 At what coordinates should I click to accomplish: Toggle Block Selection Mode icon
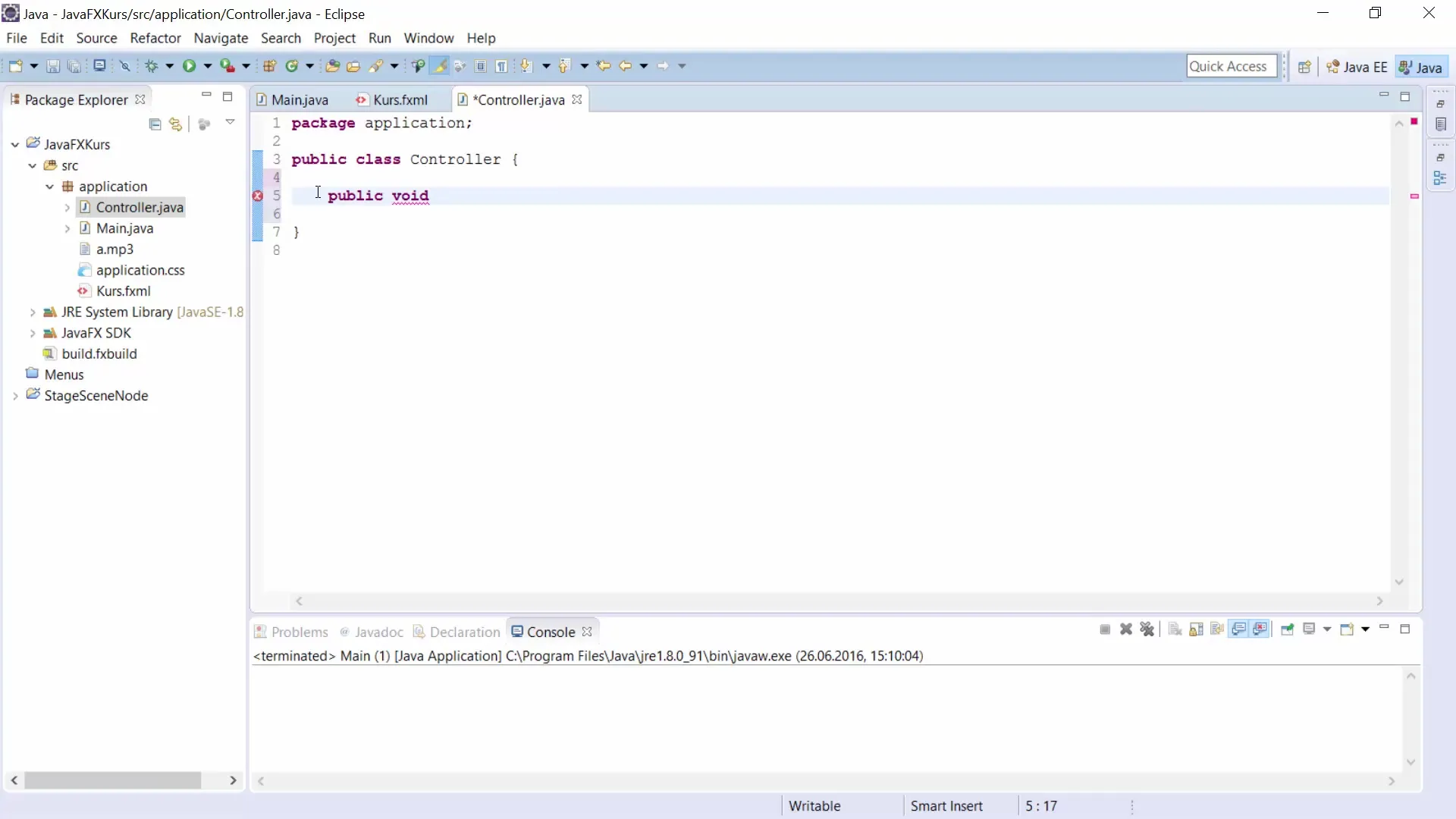481,66
